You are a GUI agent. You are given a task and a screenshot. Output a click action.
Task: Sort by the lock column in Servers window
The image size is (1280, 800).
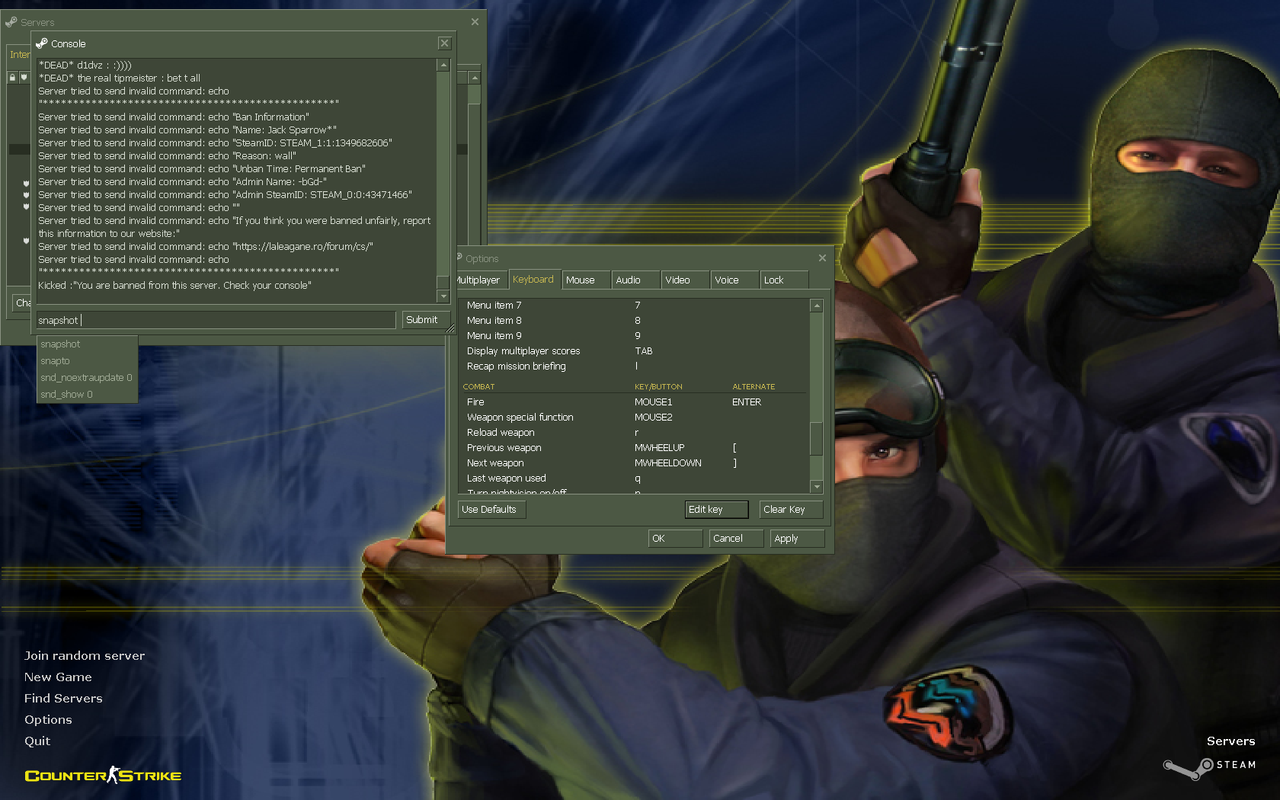pyautogui.click(x=12, y=78)
